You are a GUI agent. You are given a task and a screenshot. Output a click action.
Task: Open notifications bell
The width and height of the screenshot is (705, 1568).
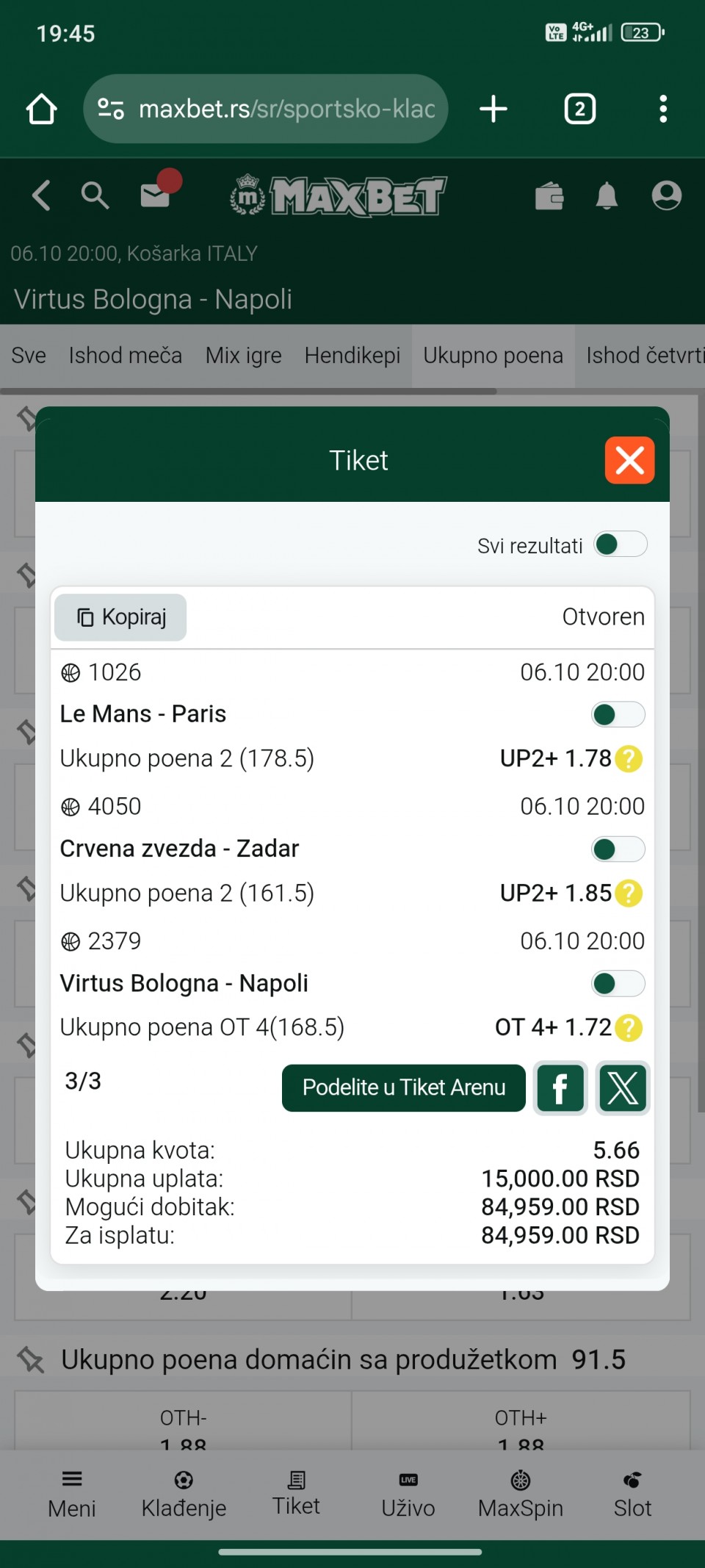[x=607, y=196]
